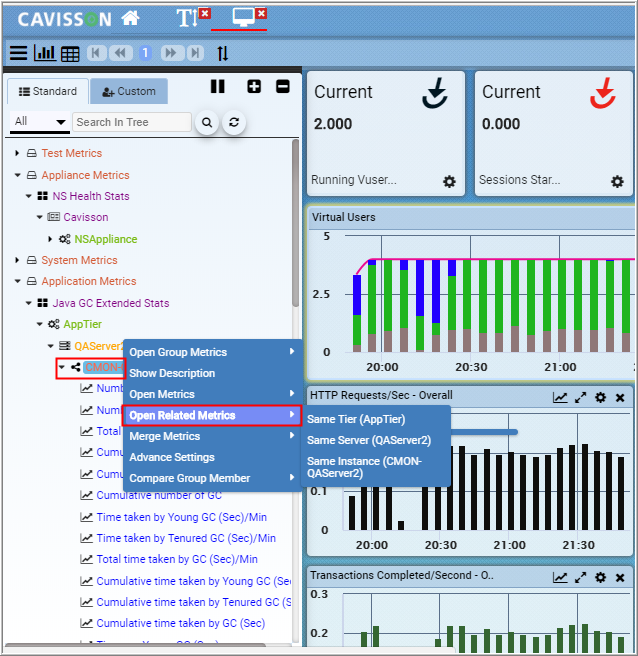Screen dimensions: 638x656
Task: Switch to bar chart view icon
Action: tap(45, 53)
